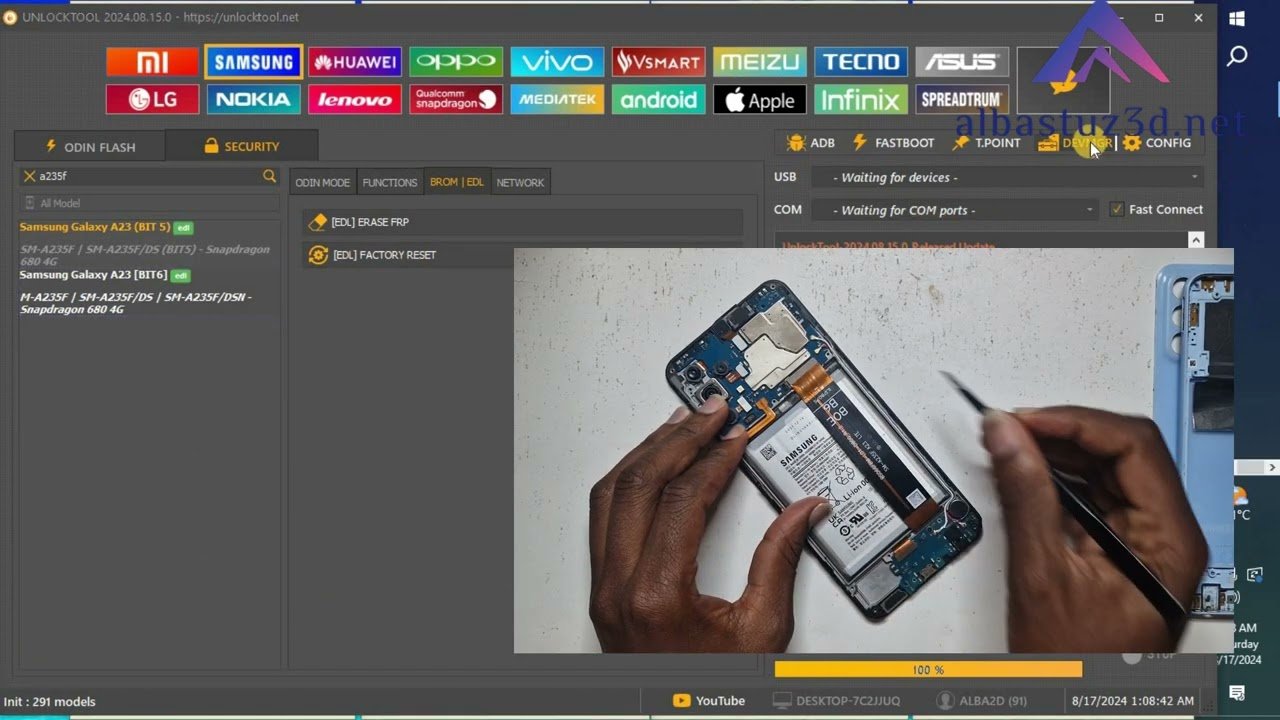The image size is (1280, 720).
Task: Open the Windows notification center icon
Action: point(1237,693)
